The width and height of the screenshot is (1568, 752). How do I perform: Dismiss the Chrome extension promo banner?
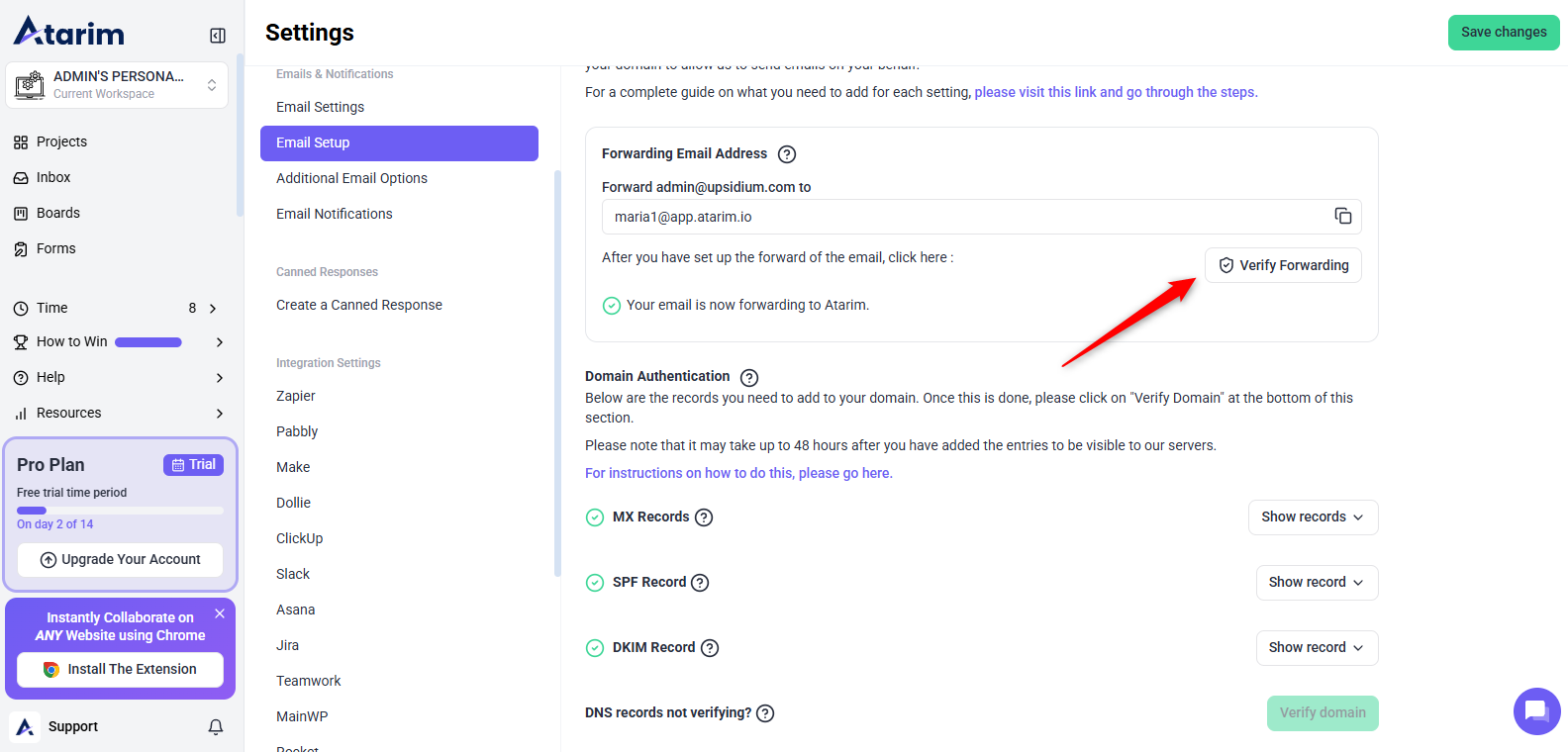click(x=220, y=613)
